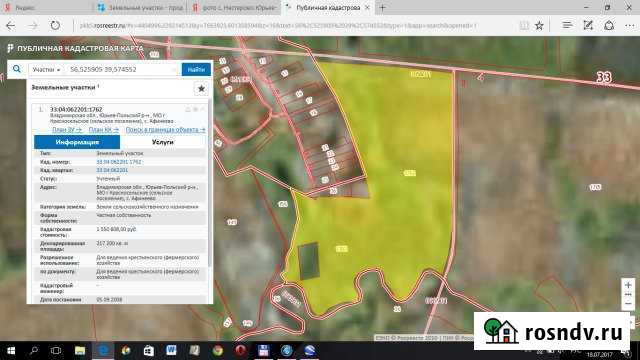This screenshot has width=640, height=360.
Task: Open the 'План КК' link
Action: (104, 130)
